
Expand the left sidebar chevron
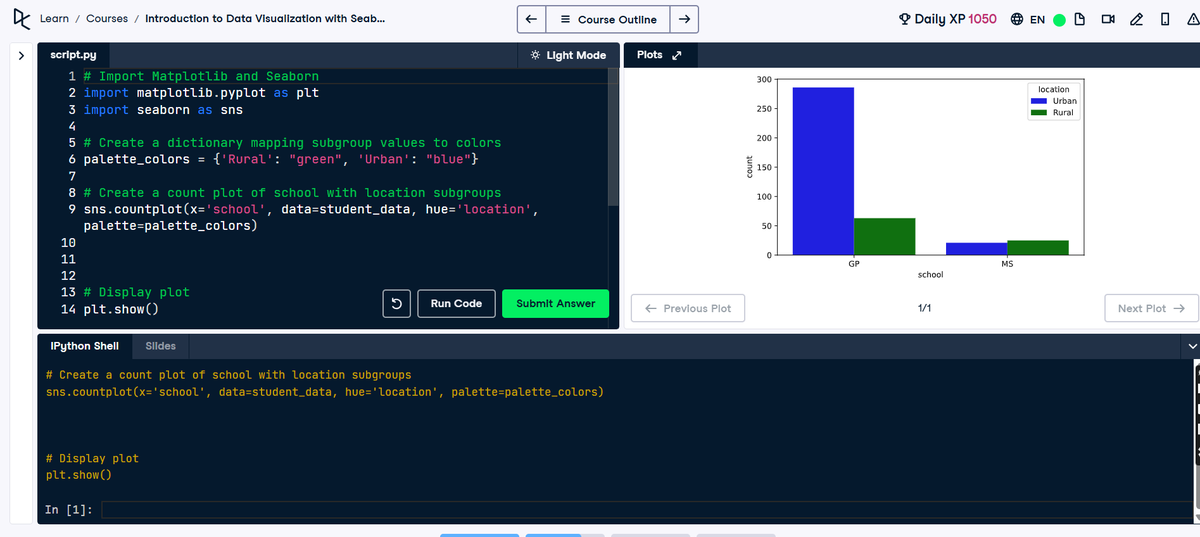tap(21, 56)
